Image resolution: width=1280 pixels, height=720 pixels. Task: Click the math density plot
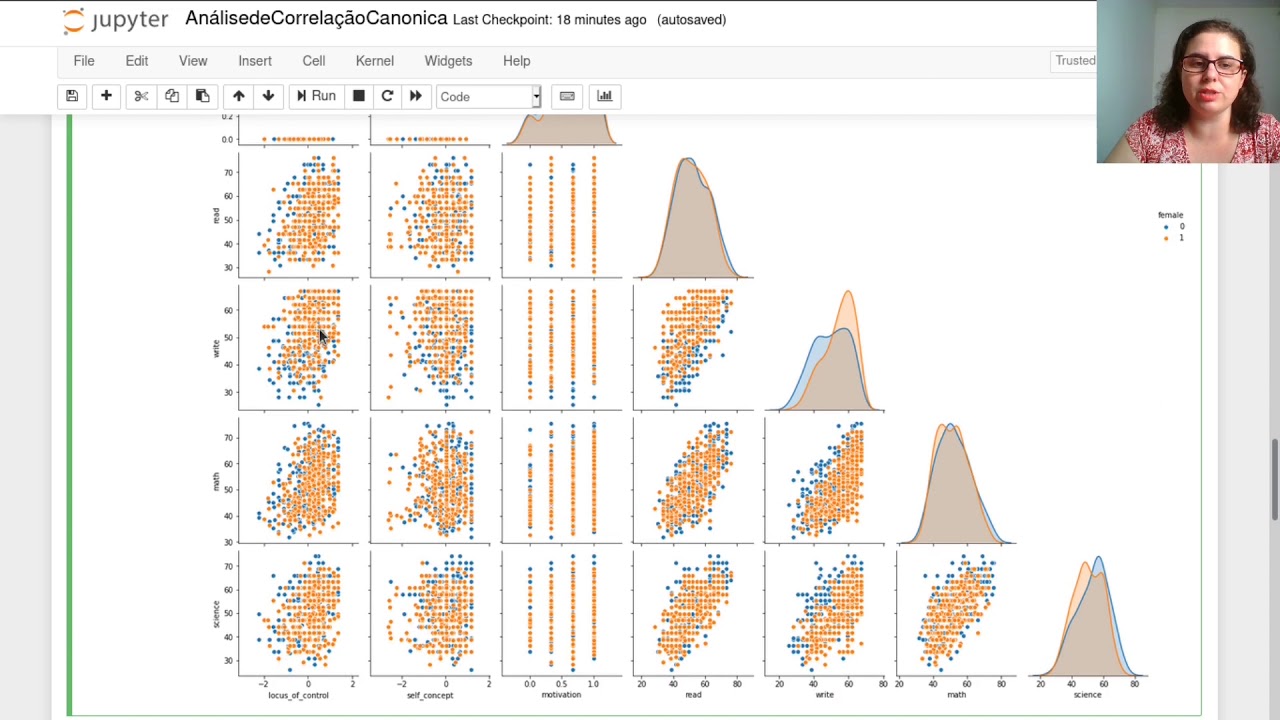(956, 481)
